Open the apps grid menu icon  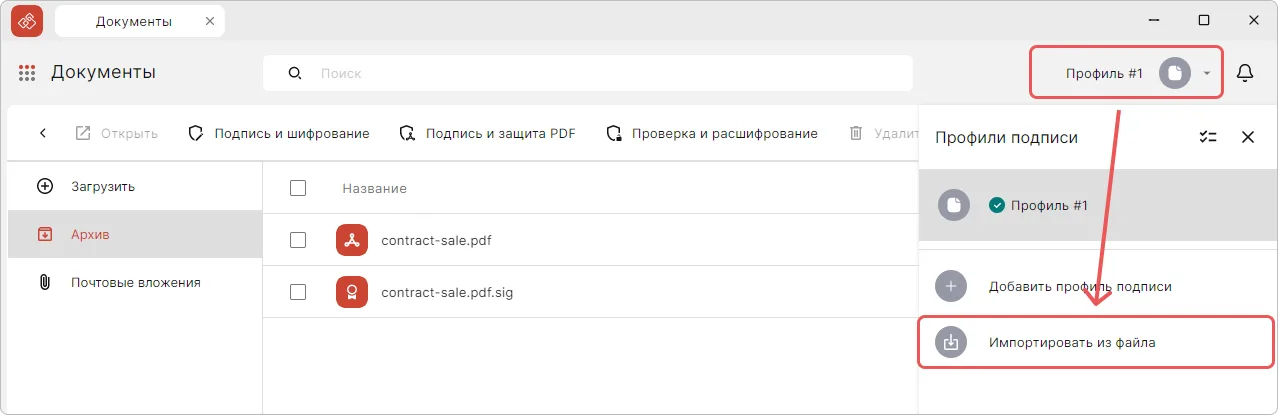pyautogui.click(x=27, y=73)
